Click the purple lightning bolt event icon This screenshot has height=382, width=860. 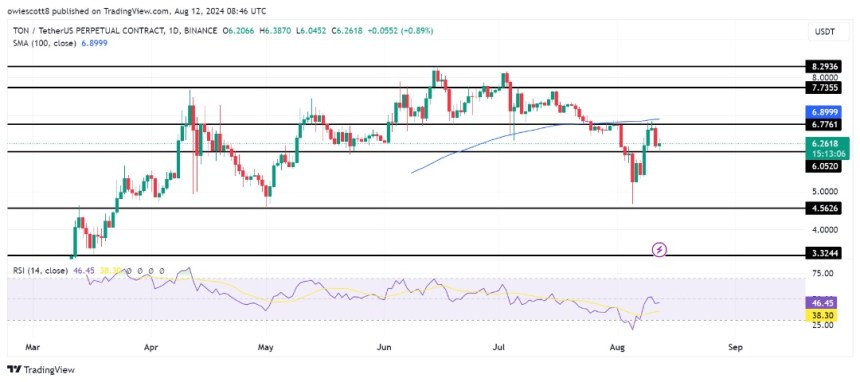pyautogui.click(x=660, y=250)
